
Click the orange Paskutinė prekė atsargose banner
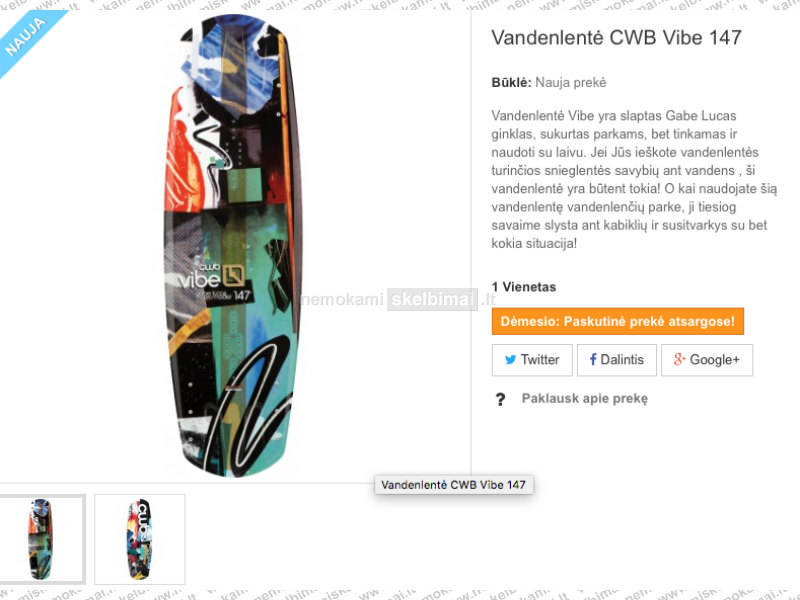click(618, 321)
